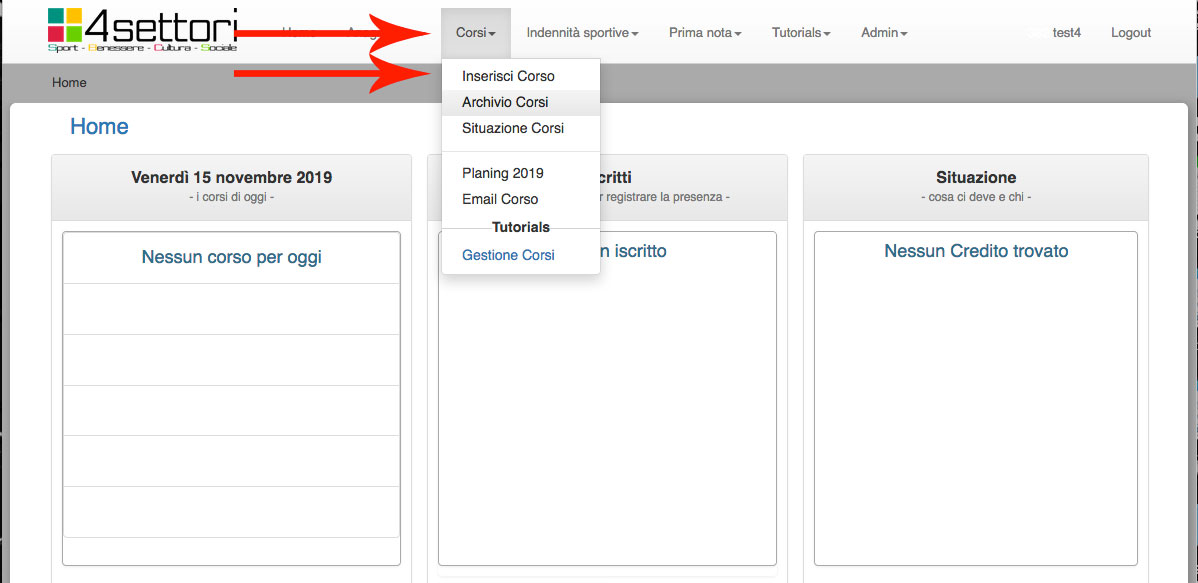Open the Gestione Corsi tutorial link
The height and width of the screenshot is (583, 1198).
tap(508, 255)
